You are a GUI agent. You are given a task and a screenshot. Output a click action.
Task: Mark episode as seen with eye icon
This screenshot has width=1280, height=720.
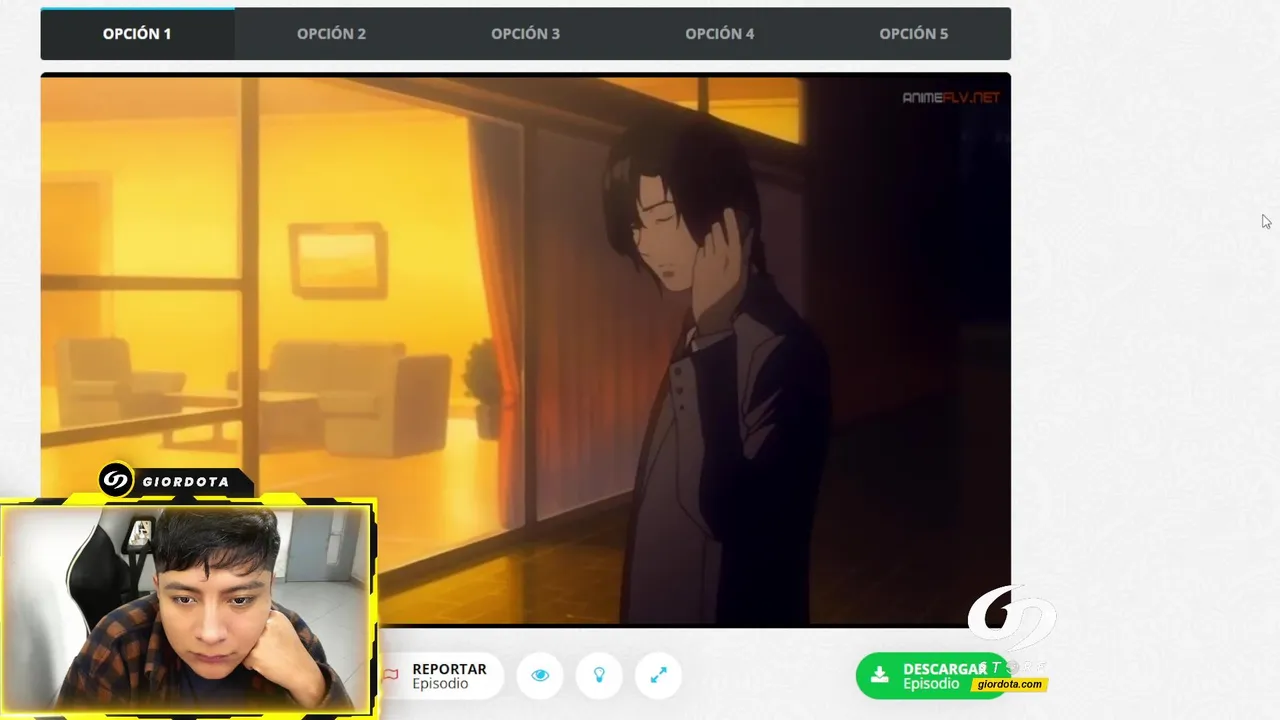[x=540, y=676]
